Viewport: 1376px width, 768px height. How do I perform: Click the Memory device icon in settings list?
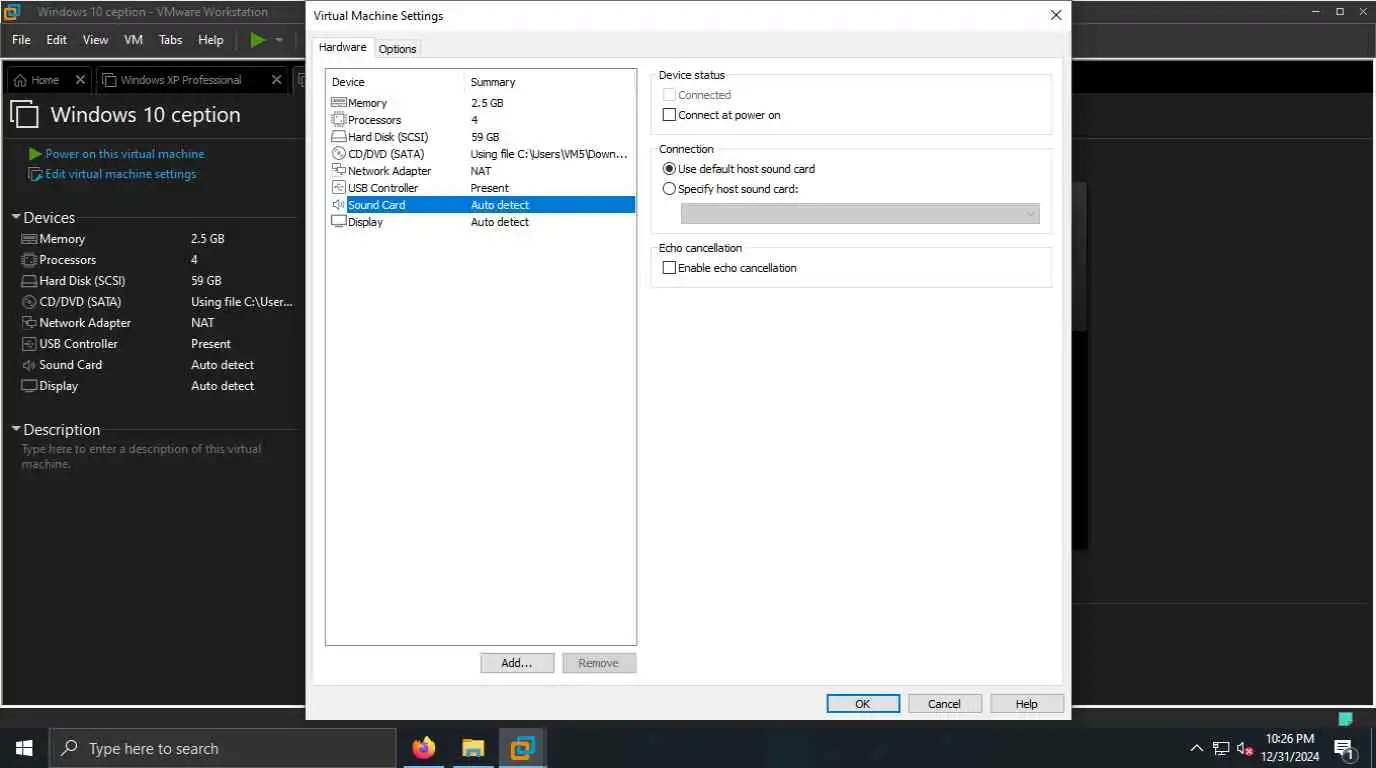[x=338, y=103]
